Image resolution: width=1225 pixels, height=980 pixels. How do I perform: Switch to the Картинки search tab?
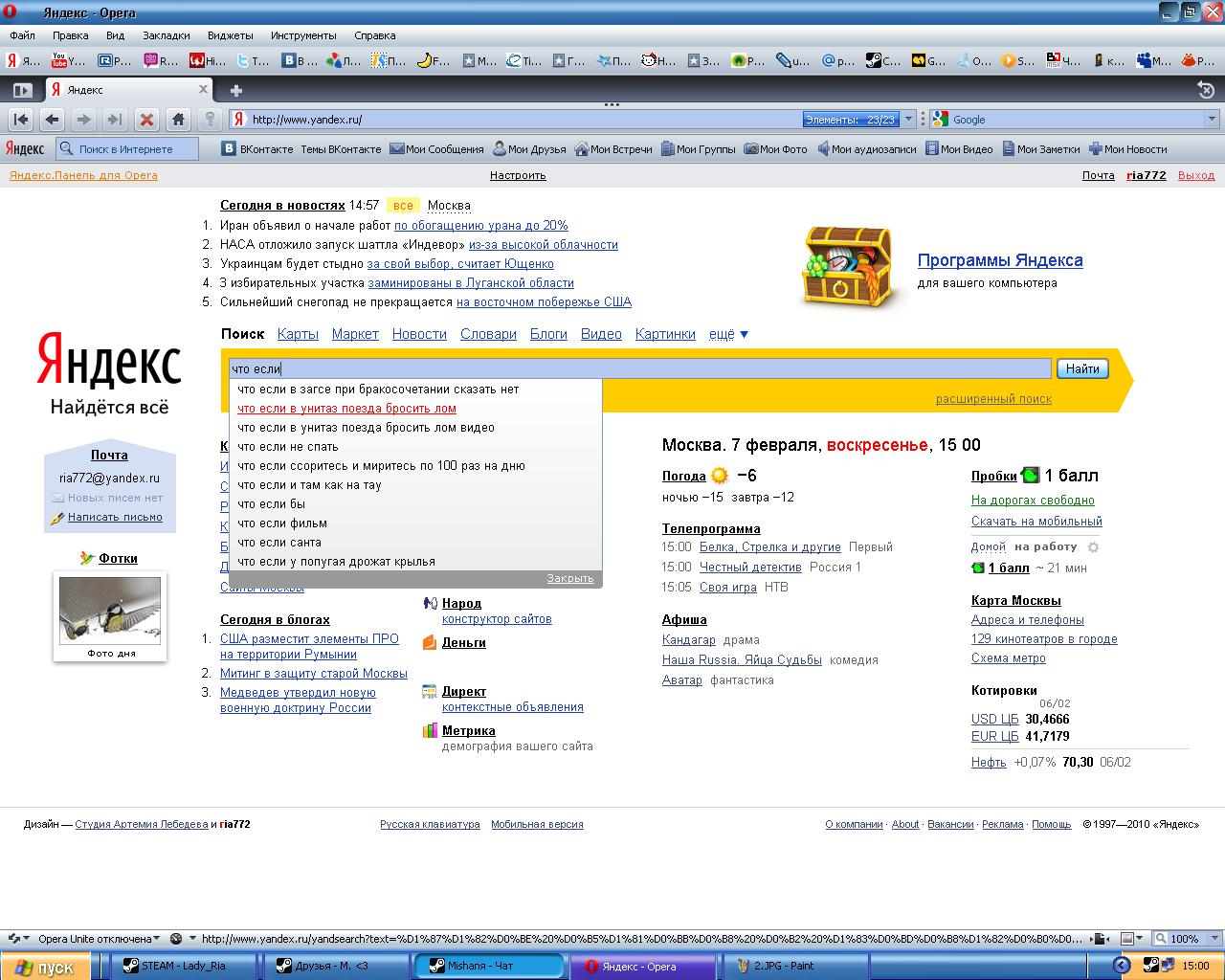click(x=665, y=334)
